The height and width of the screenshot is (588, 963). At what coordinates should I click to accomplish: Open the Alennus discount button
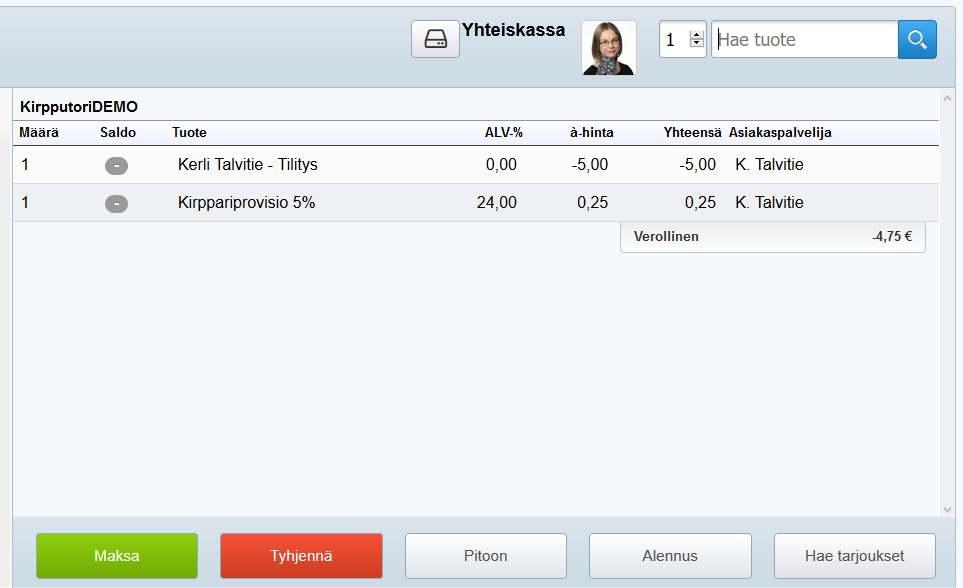670,556
